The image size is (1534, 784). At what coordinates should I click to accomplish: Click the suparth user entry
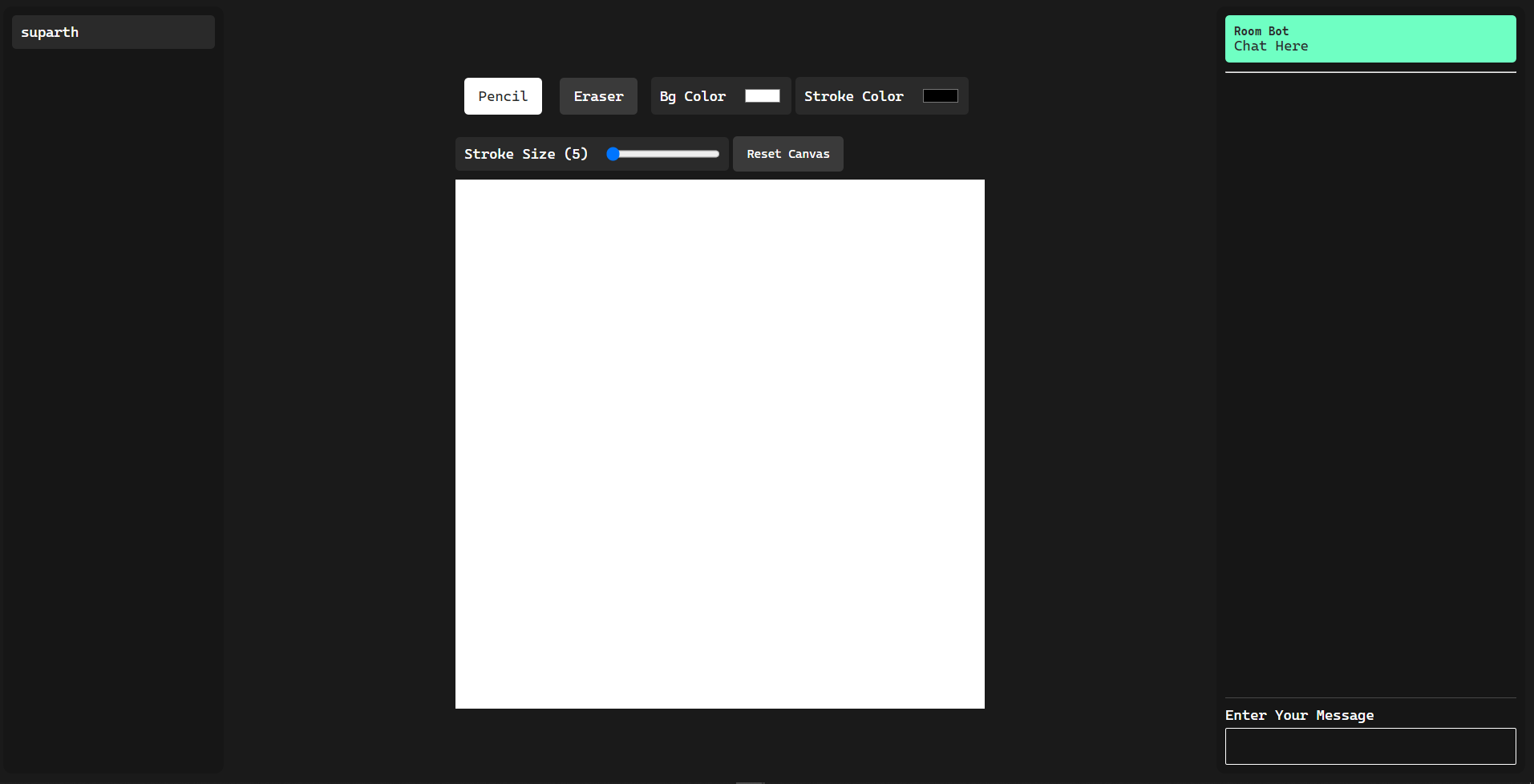113,32
